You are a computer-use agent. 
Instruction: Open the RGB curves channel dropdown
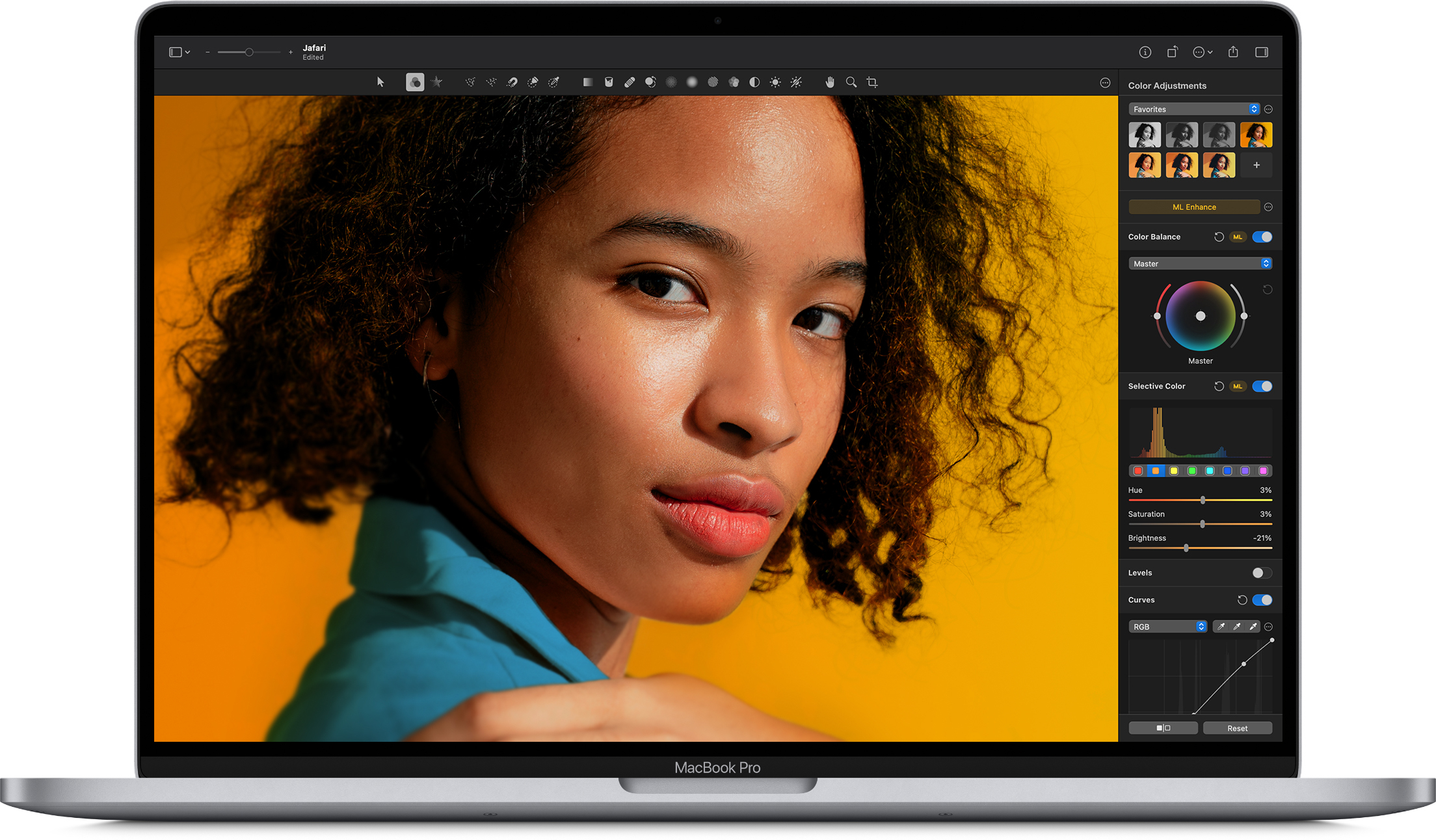pyautogui.click(x=1168, y=627)
